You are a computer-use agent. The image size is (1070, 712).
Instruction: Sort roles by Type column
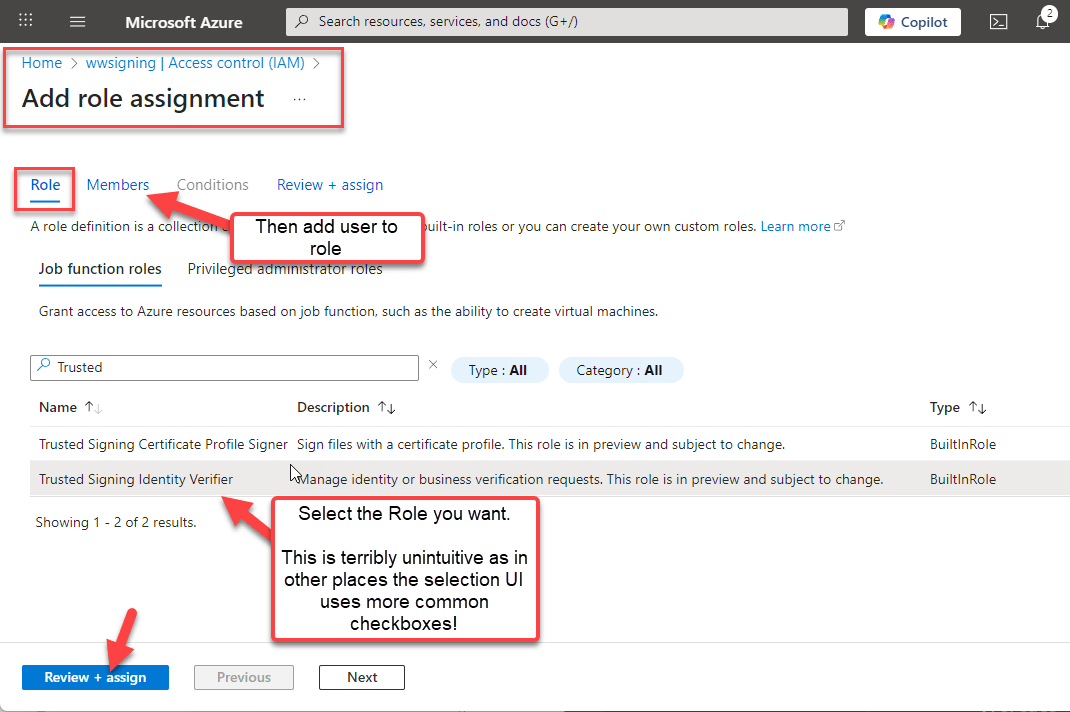click(x=957, y=408)
